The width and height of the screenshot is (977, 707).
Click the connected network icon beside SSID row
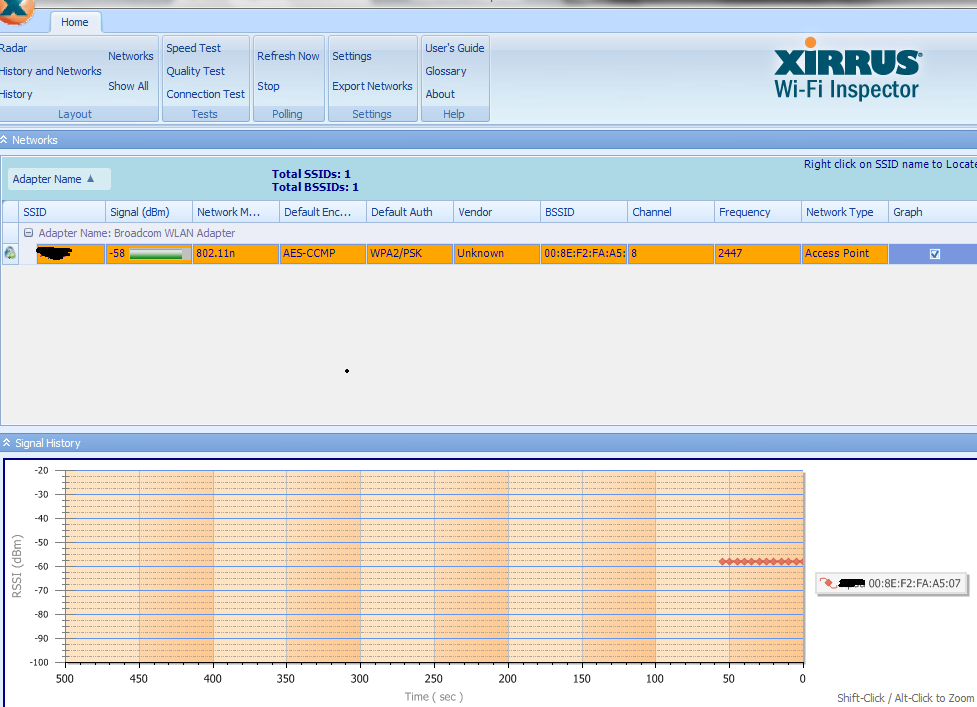(x=10, y=254)
